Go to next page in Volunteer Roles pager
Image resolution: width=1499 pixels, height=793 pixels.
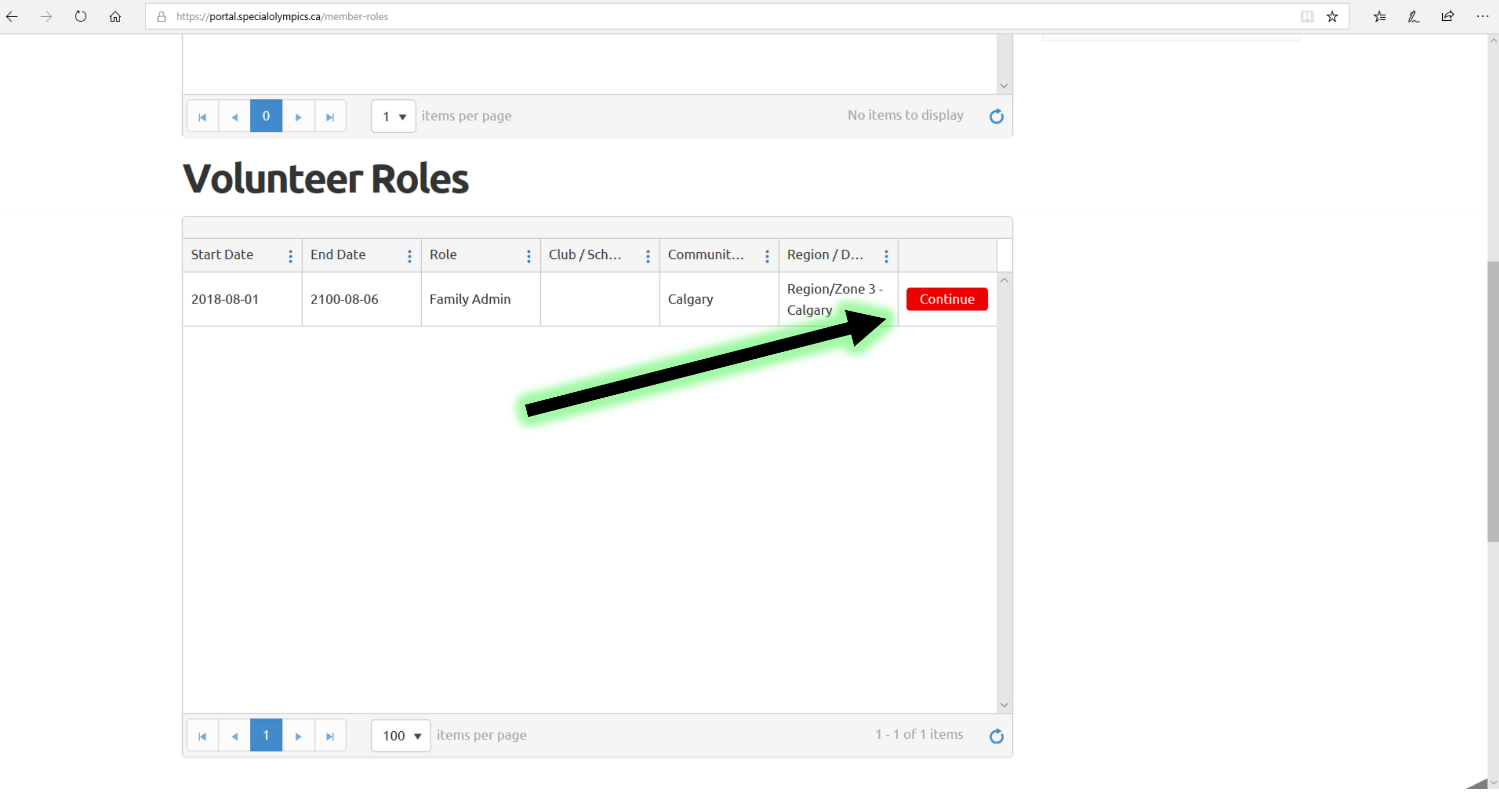[x=298, y=736]
